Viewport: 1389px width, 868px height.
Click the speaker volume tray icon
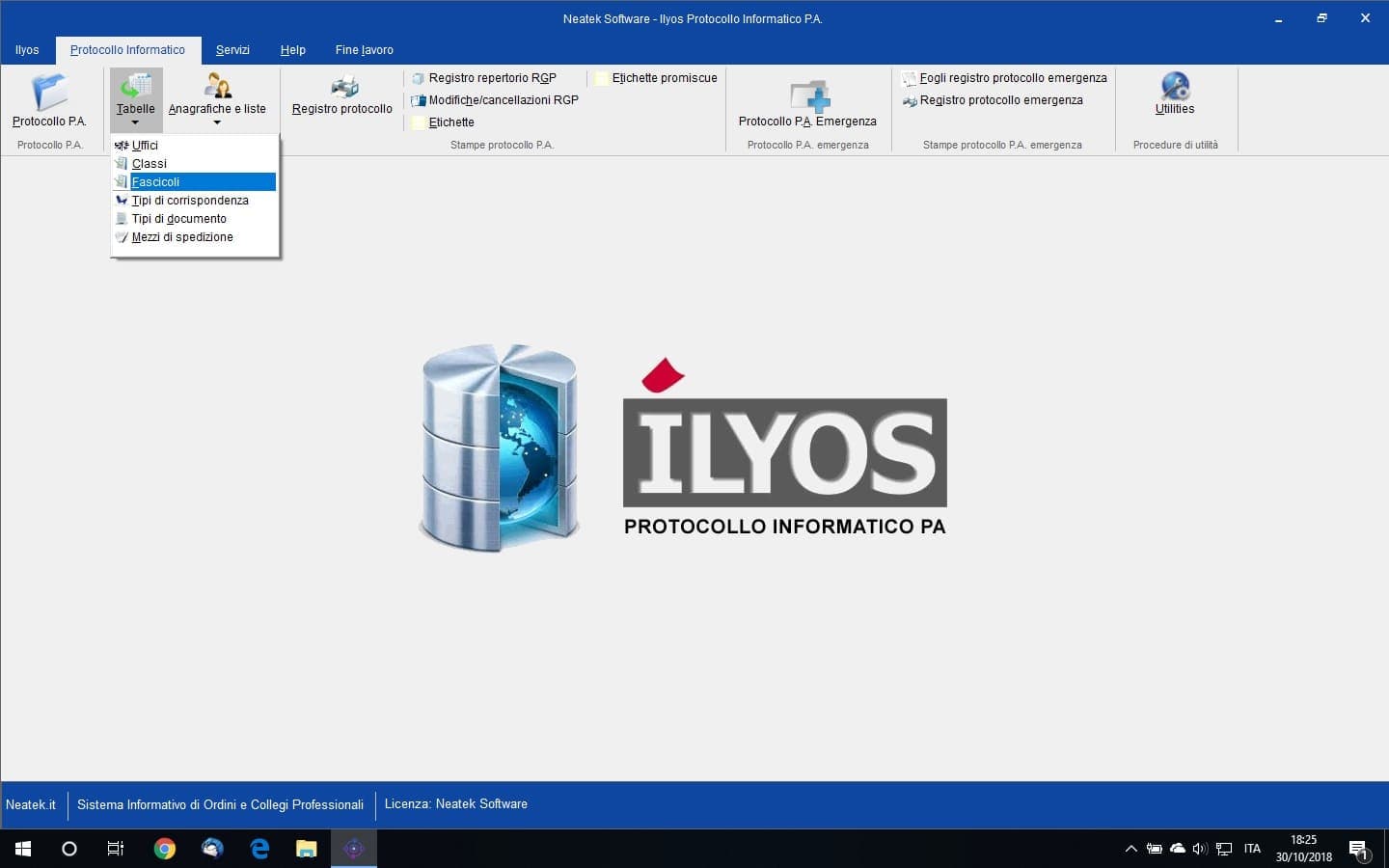click(x=1201, y=849)
